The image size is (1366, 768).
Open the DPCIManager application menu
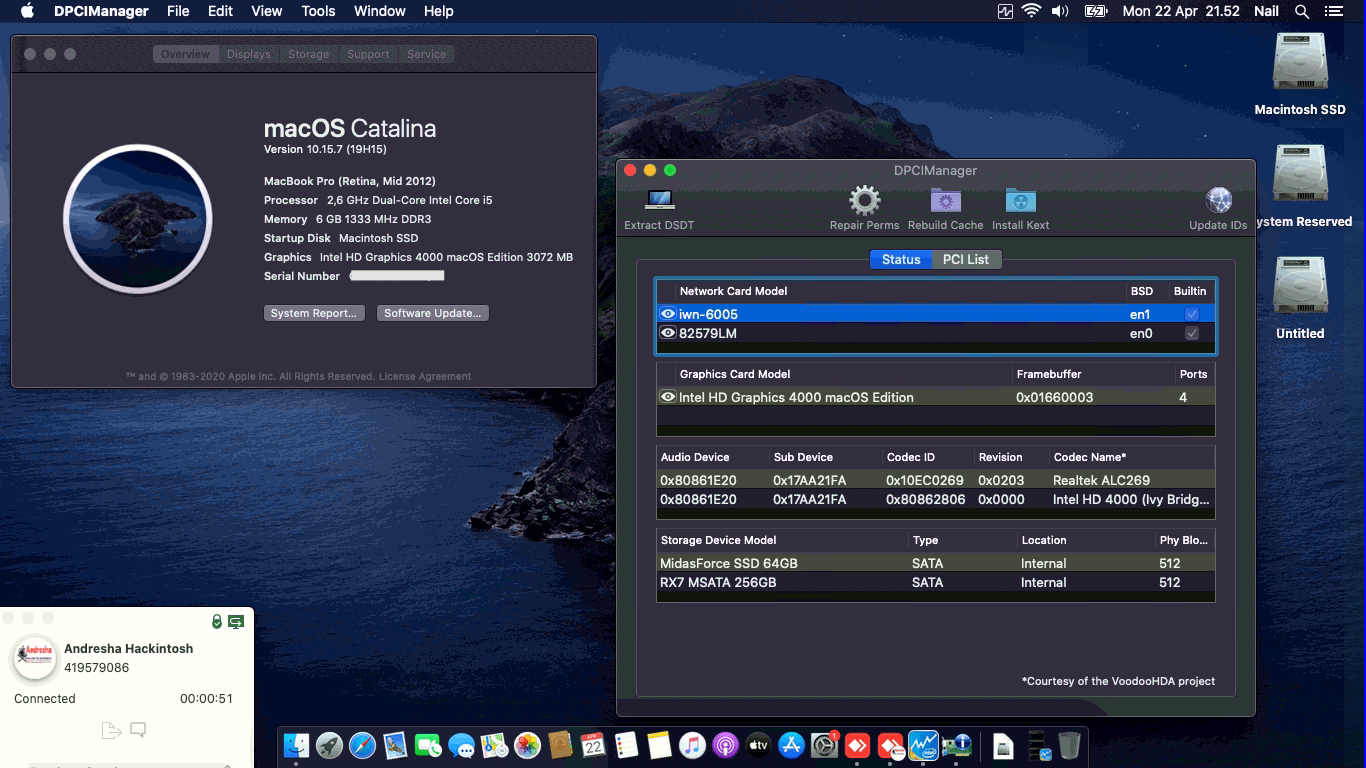tap(101, 11)
